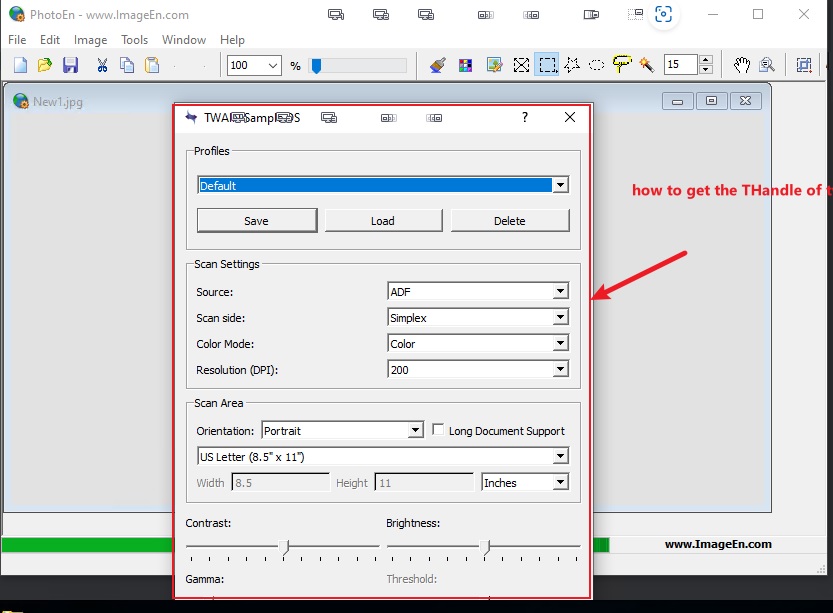Click the crossed-out dashed box icon
Image resolution: width=833 pixels, height=613 pixels.
click(x=521, y=65)
